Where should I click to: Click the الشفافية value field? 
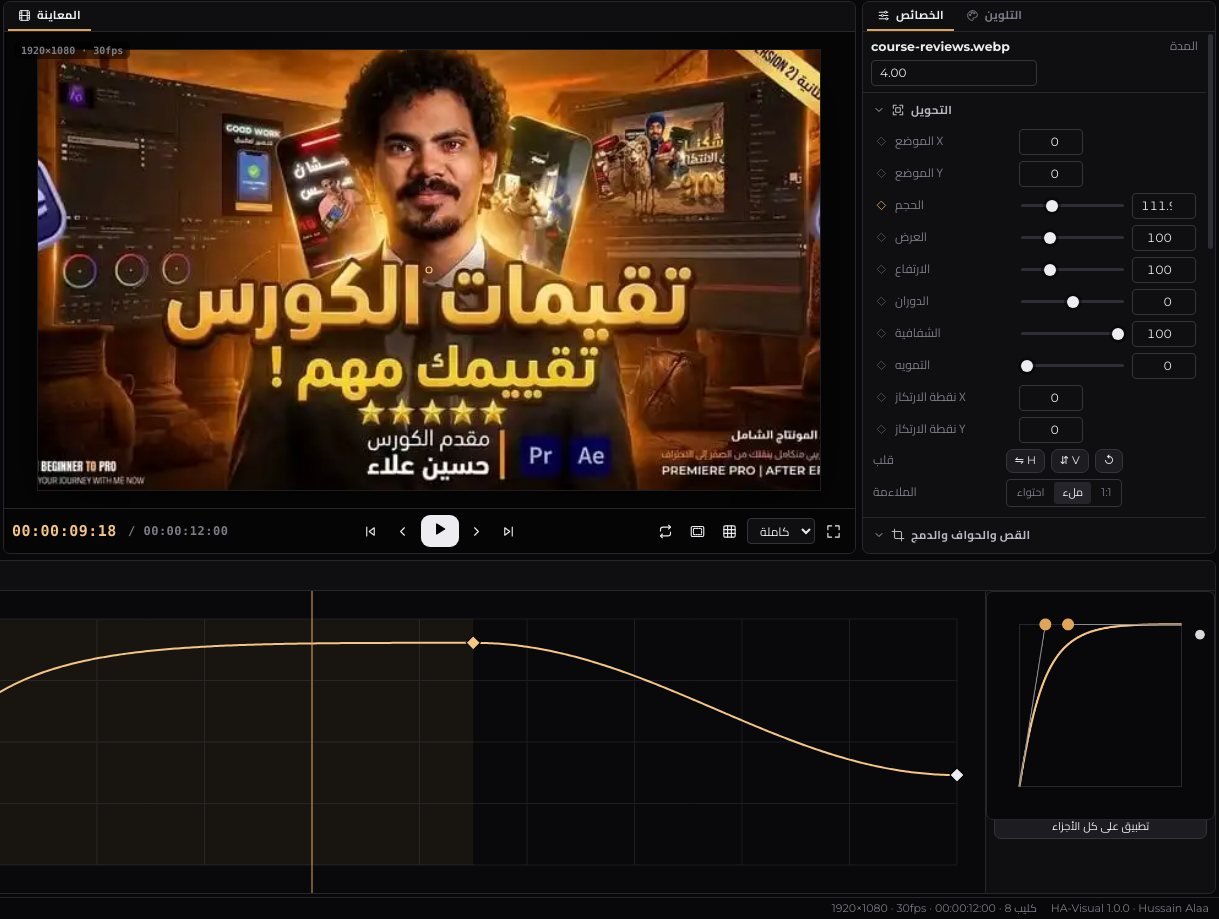click(1165, 334)
